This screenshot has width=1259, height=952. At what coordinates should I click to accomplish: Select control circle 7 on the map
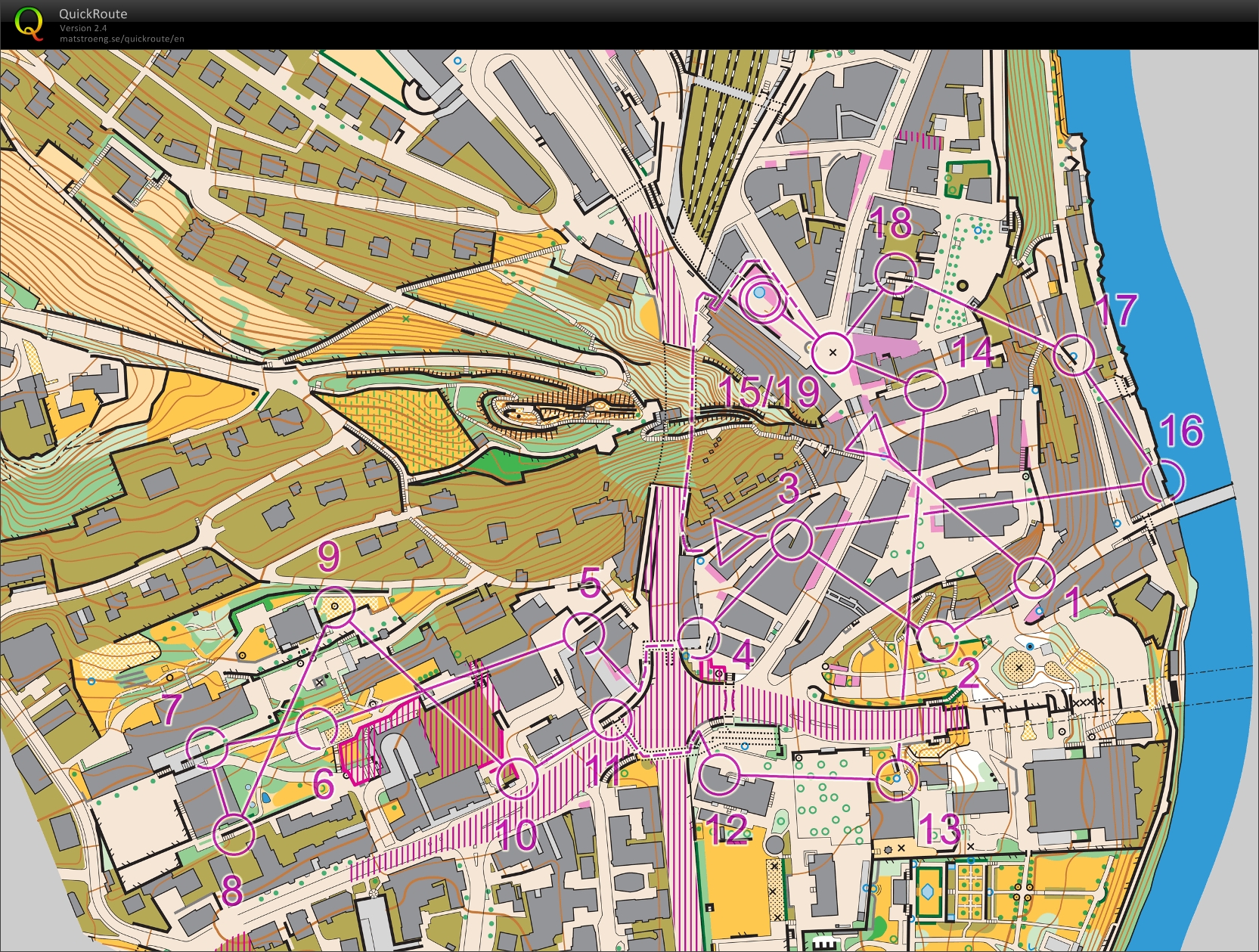coord(206,746)
